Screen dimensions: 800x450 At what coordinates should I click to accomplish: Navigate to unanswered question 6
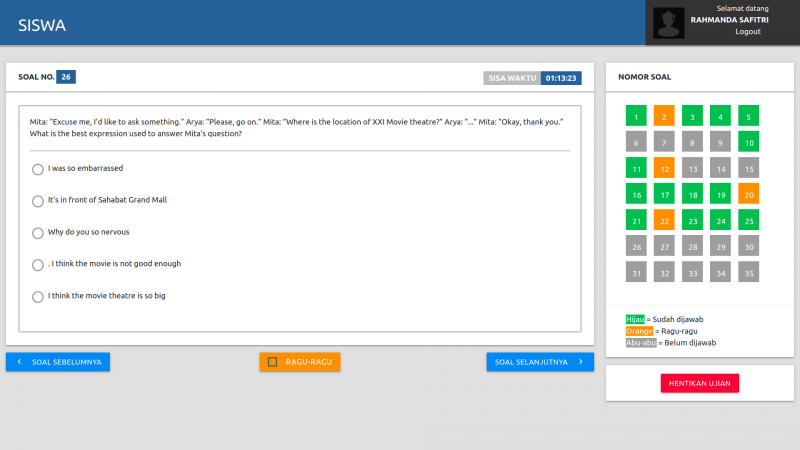pyautogui.click(x=636, y=142)
